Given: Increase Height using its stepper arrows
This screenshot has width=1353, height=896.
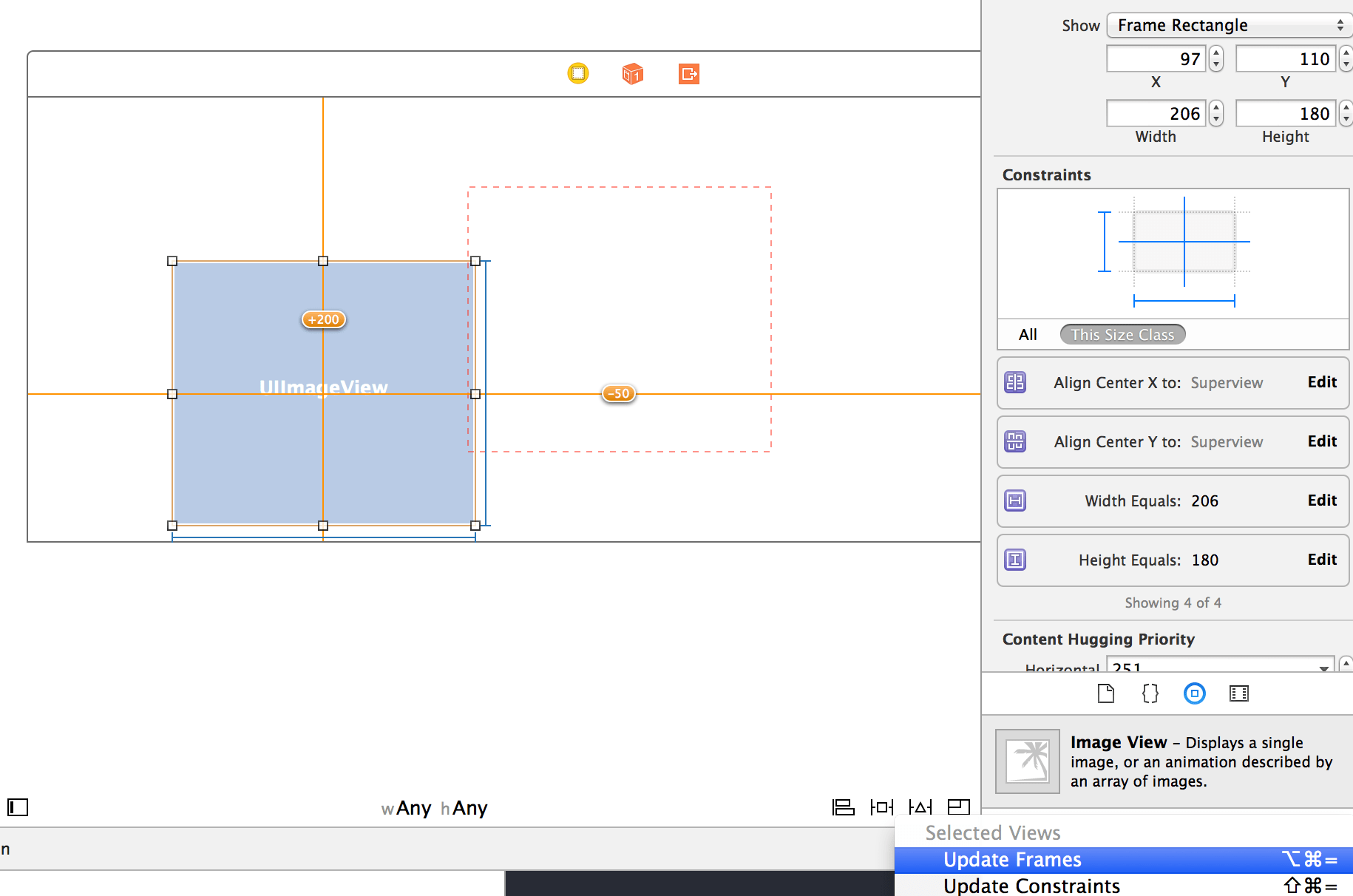Looking at the screenshot, I should [x=1347, y=109].
